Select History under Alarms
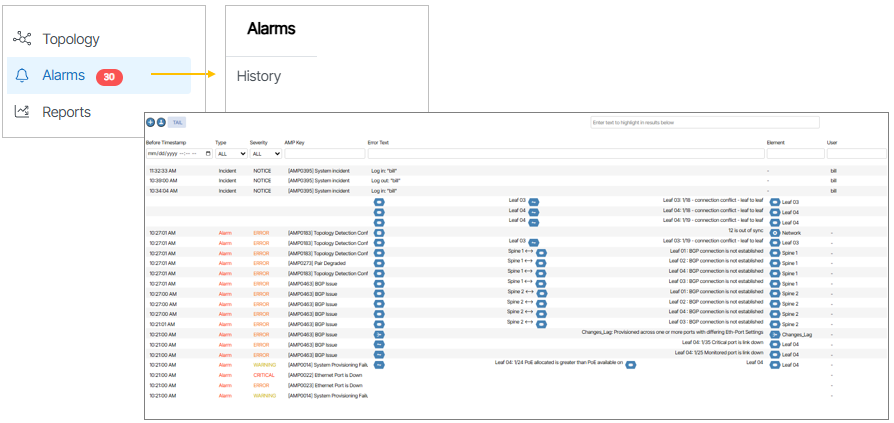894x423 pixels. point(258,76)
